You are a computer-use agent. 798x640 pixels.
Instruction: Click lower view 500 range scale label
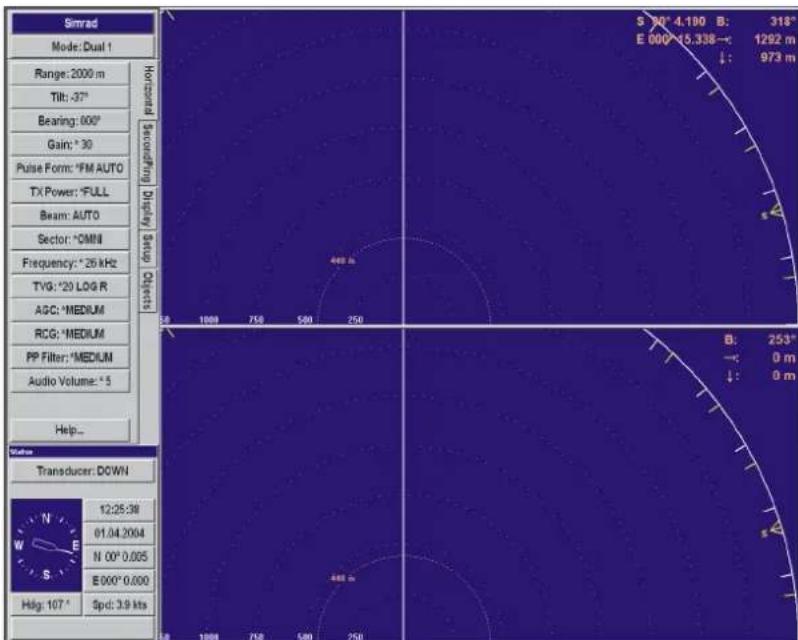click(305, 636)
